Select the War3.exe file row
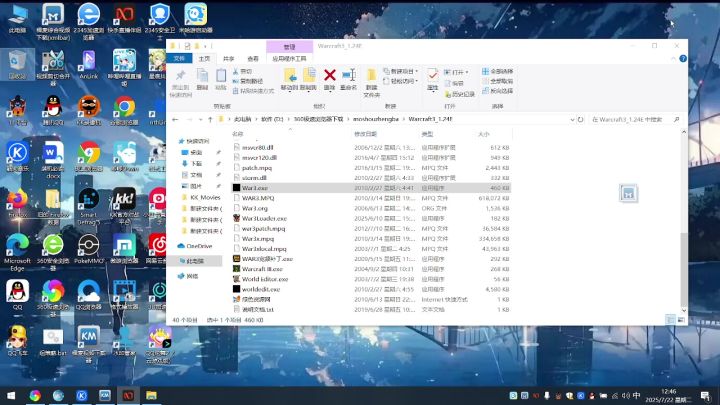 click(x=371, y=188)
